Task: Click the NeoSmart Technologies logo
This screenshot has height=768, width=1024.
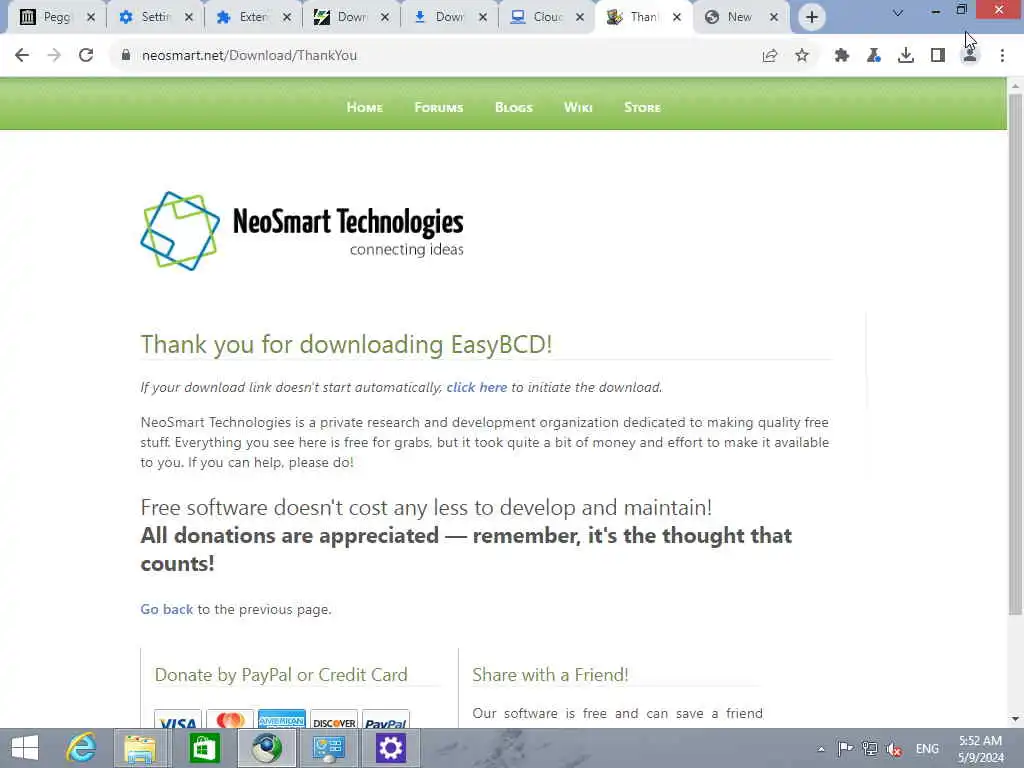Action: point(302,231)
